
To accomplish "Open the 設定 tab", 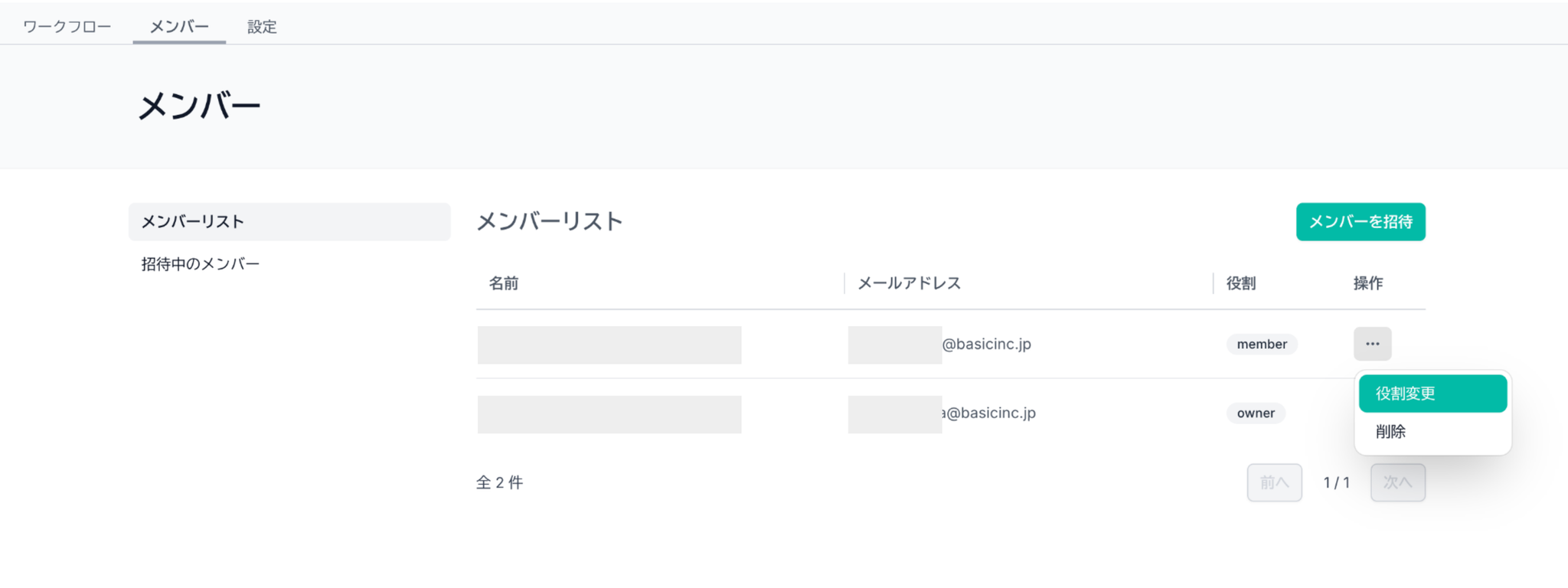I will pyautogui.click(x=262, y=27).
